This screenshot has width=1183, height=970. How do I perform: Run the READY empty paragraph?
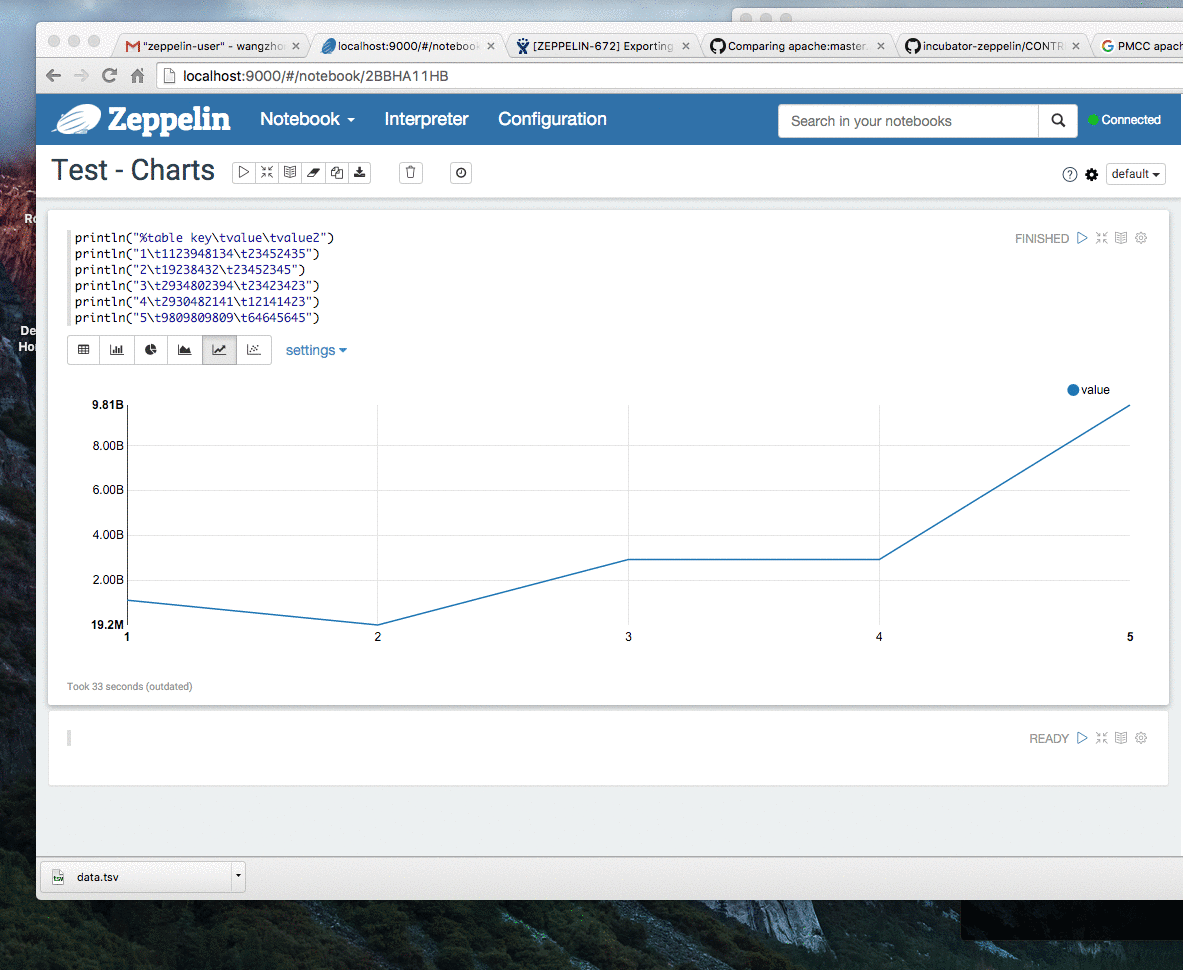click(1082, 738)
